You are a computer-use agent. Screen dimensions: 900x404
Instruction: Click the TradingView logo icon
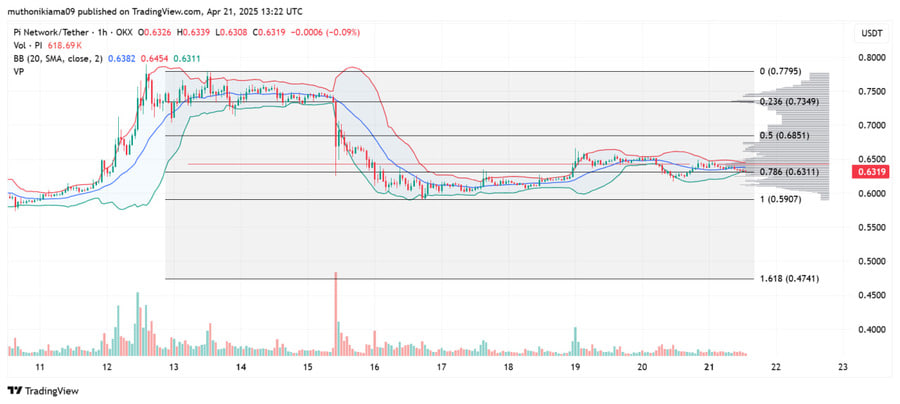[14, 391]
